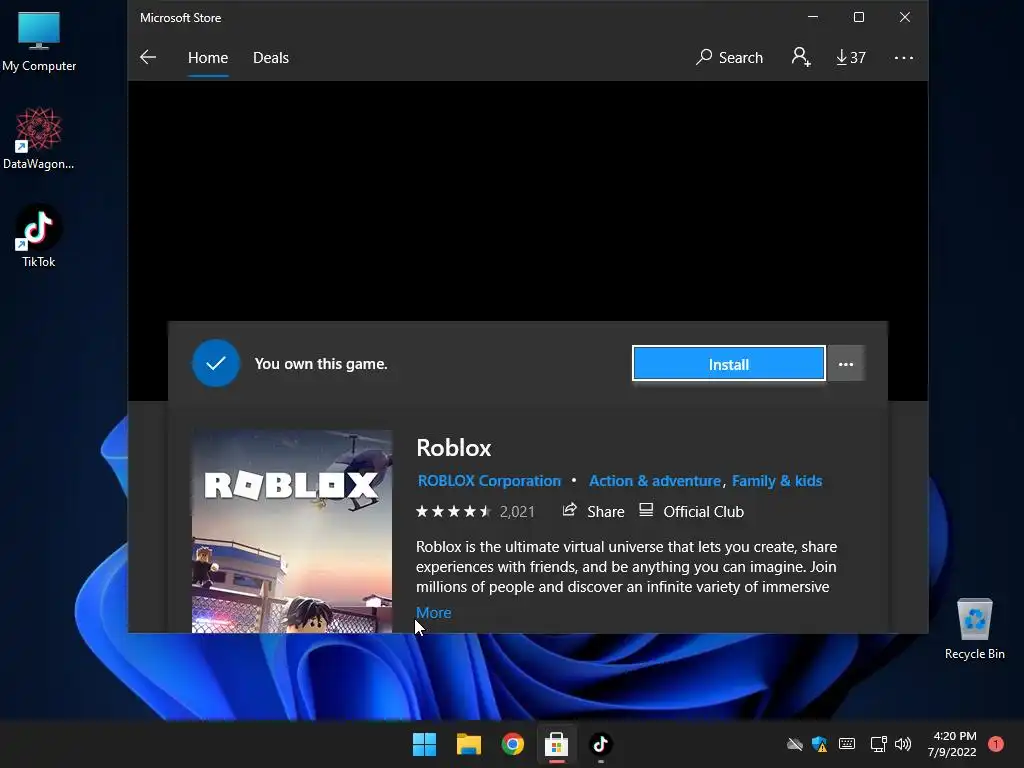Open downloads and updates (37)
The width and height of the screenshot is (1024, 768).
point(851,57)
